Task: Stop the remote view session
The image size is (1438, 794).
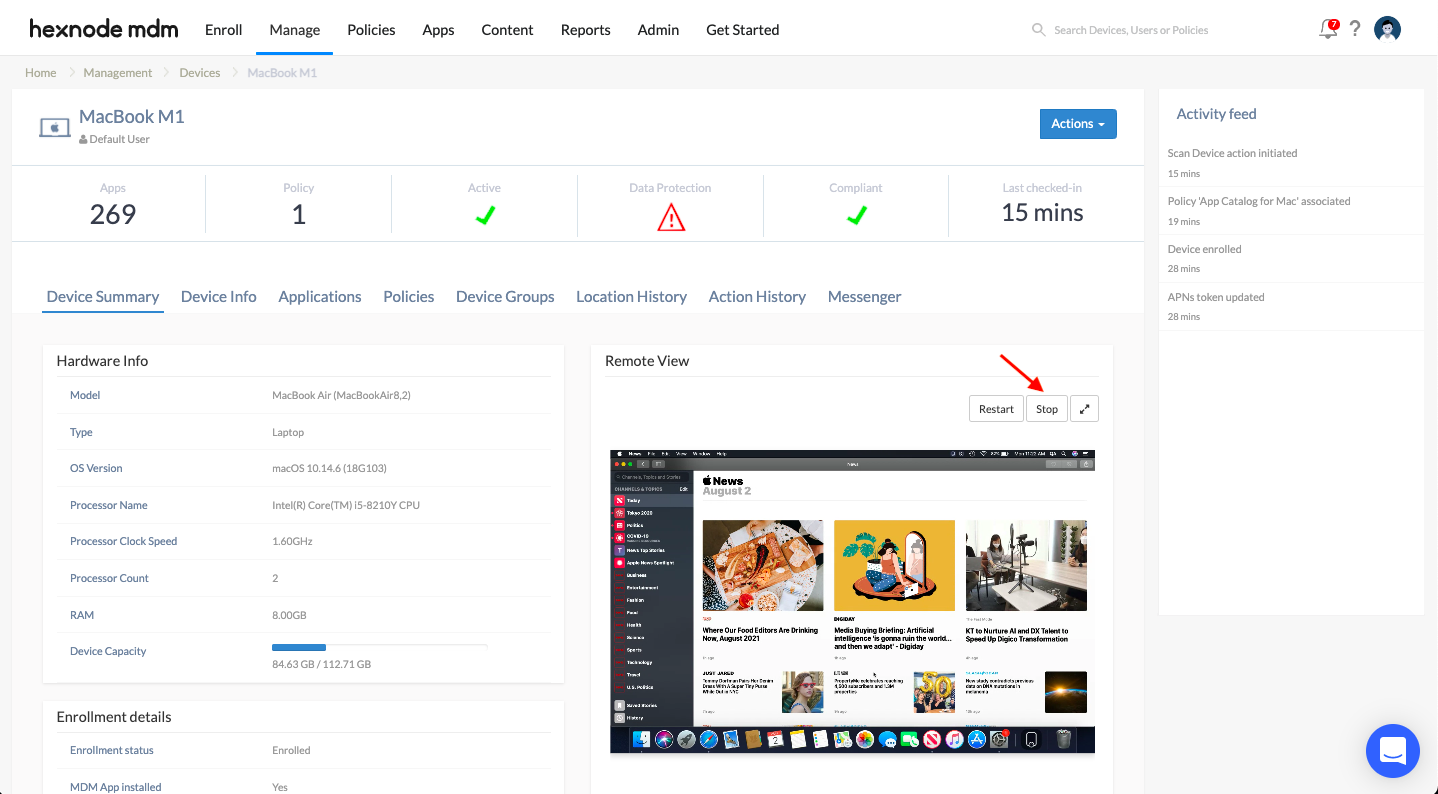Action: pyautogui.click(x=1046, y=408)
